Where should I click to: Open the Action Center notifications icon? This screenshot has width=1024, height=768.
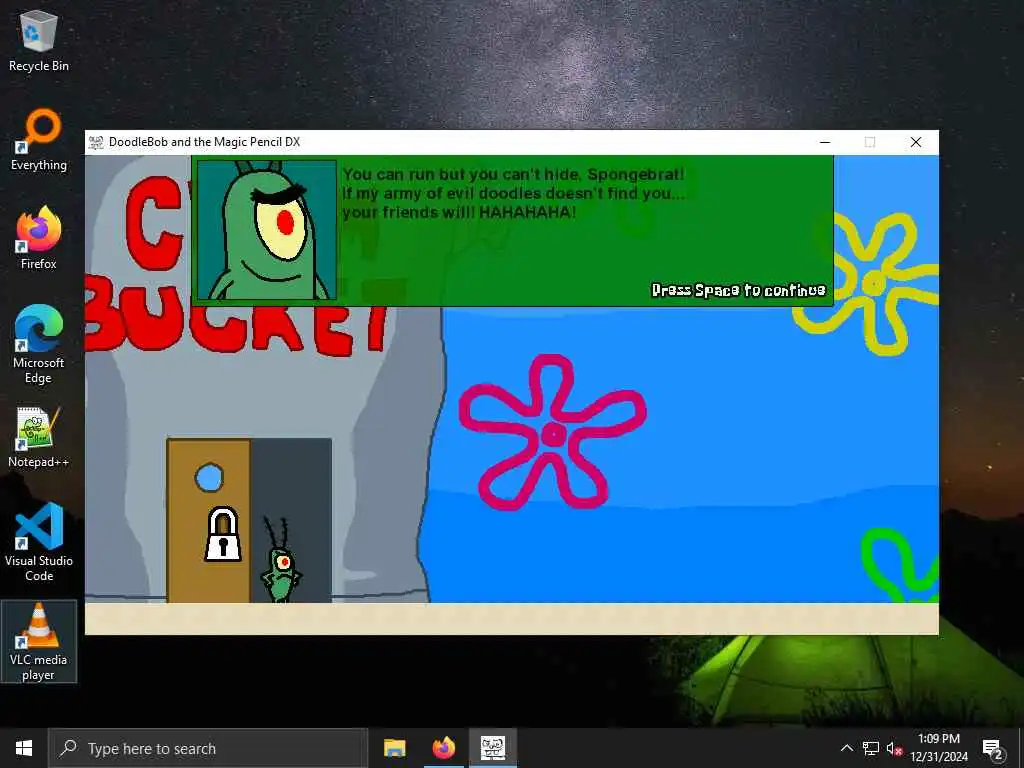point(993,748)
